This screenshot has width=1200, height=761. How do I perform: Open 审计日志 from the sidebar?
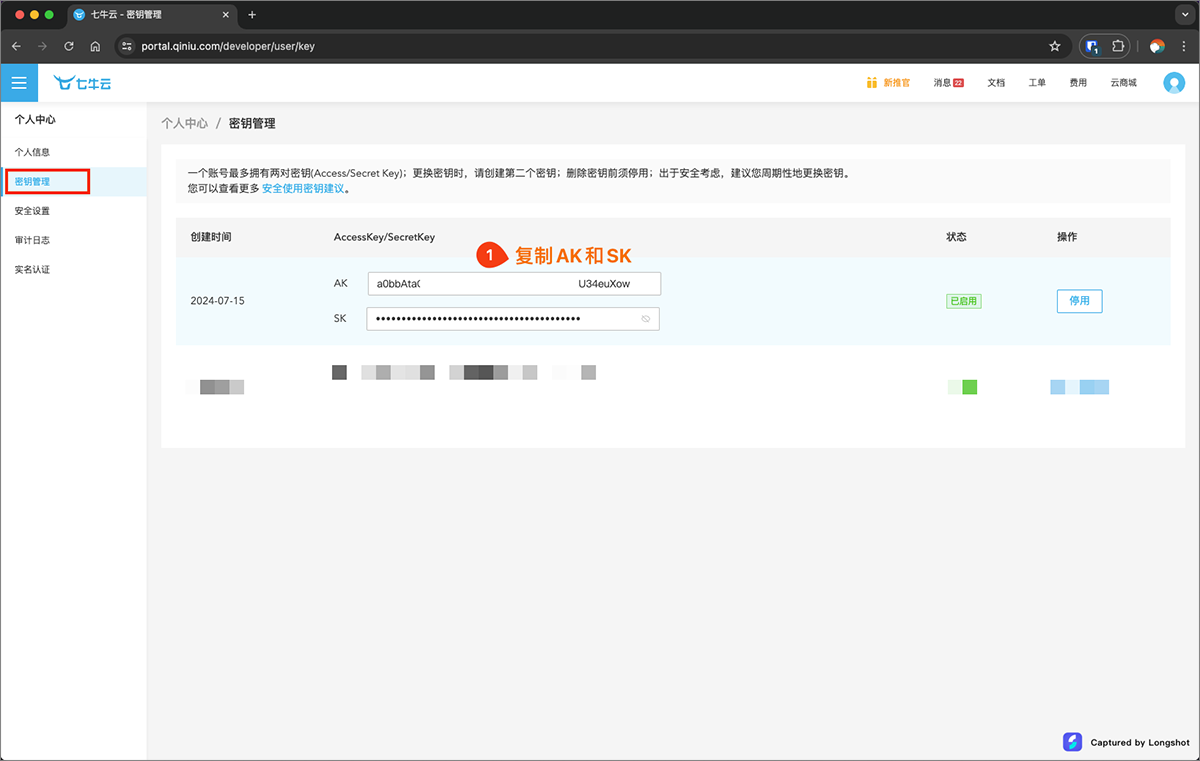pyautogui.click(x=33, y=240)
